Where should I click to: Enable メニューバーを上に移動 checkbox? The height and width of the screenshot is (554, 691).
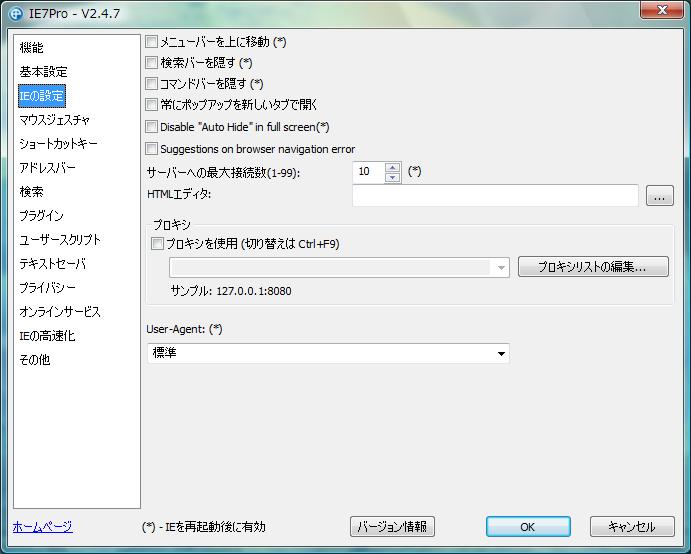(151, 42)
